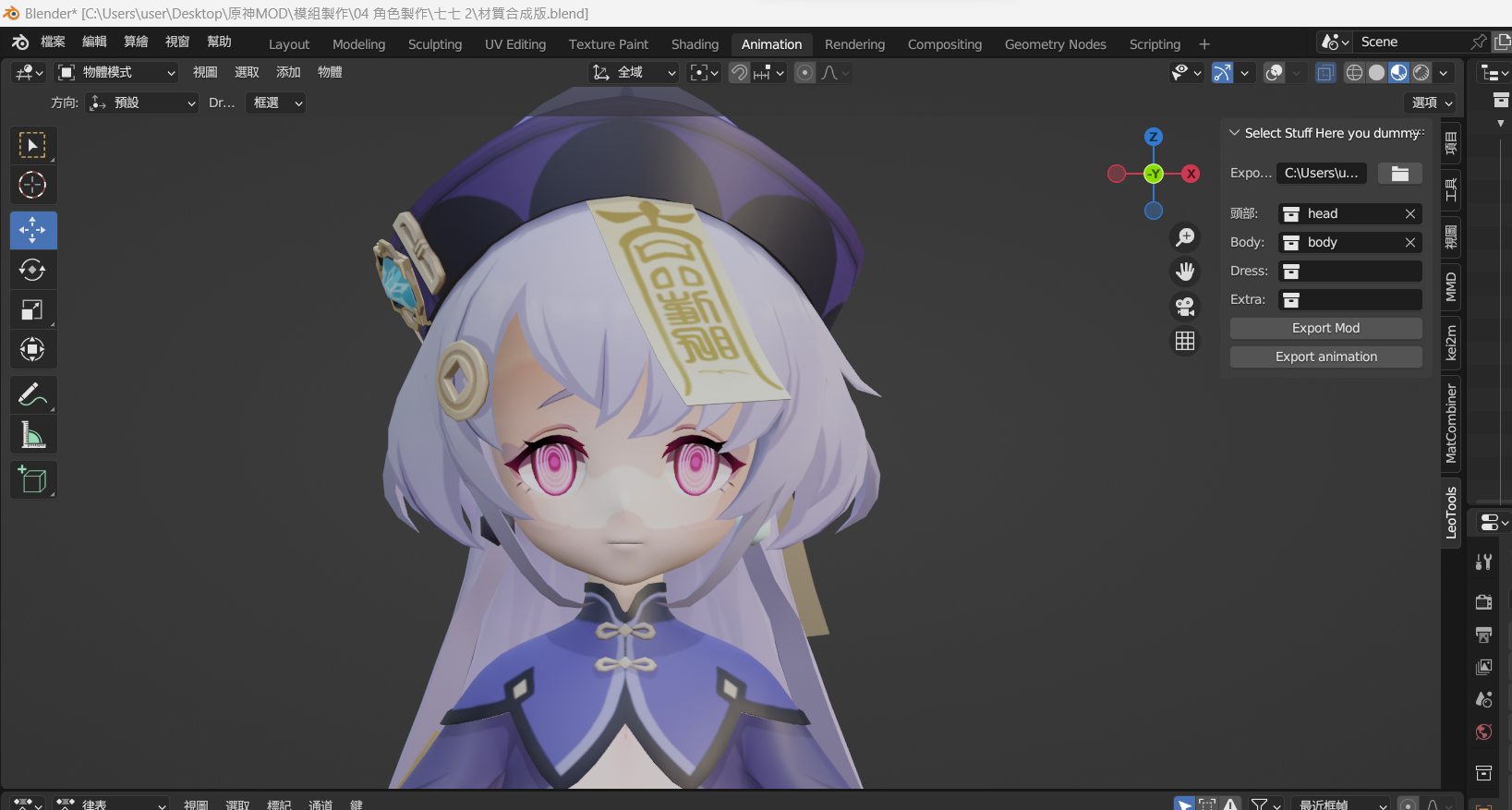Toggle the viewport gizmos display
This screenshot has height=810, width=1512.
(x=1222, y=73)
